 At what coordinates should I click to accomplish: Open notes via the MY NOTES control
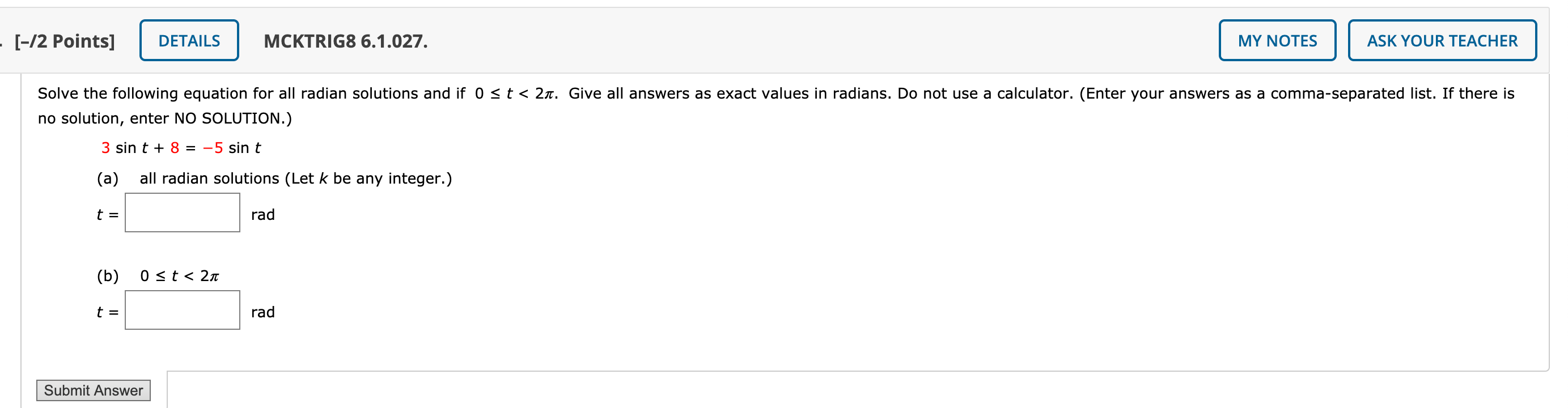coord(1278,40)
